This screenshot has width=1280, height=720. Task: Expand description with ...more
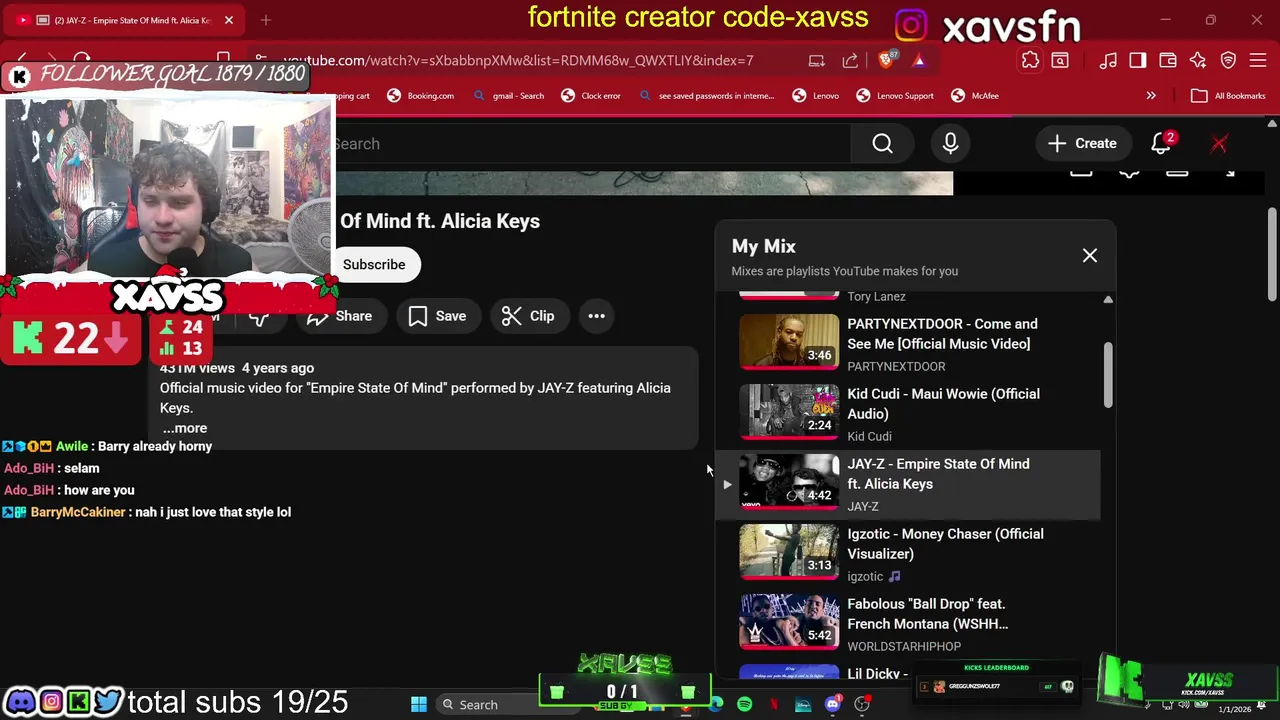[x=185, y=428]
